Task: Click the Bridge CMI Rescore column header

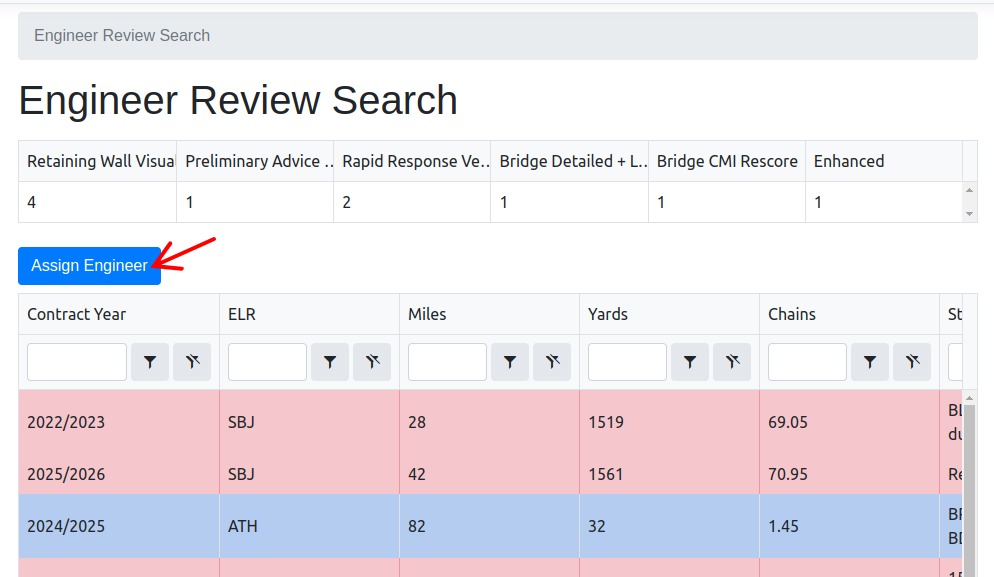Action: [727, 161]
